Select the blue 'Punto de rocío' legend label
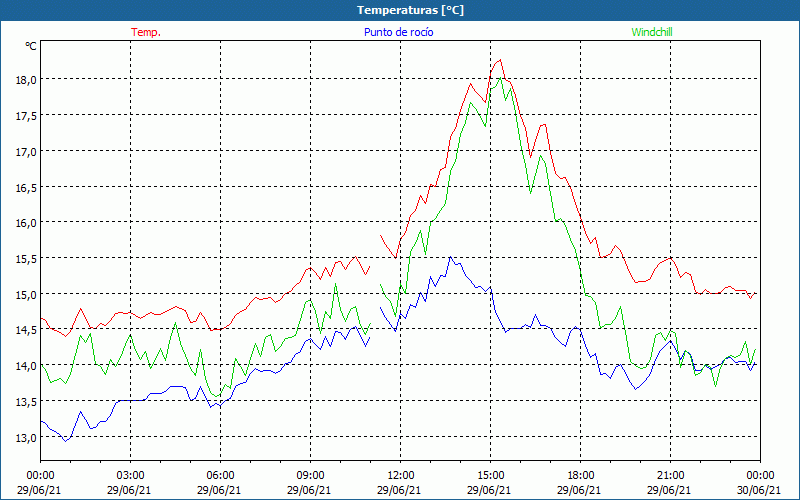Screen dimensions: 800x500 pos(398,32)
